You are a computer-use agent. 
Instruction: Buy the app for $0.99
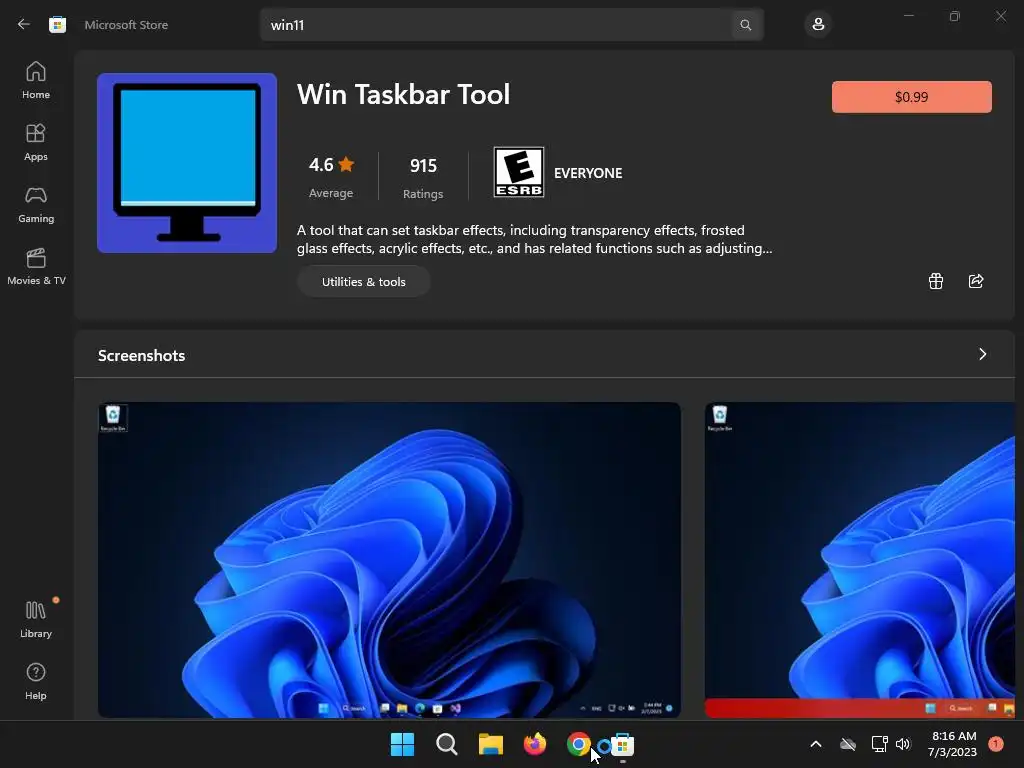point(912,97)
